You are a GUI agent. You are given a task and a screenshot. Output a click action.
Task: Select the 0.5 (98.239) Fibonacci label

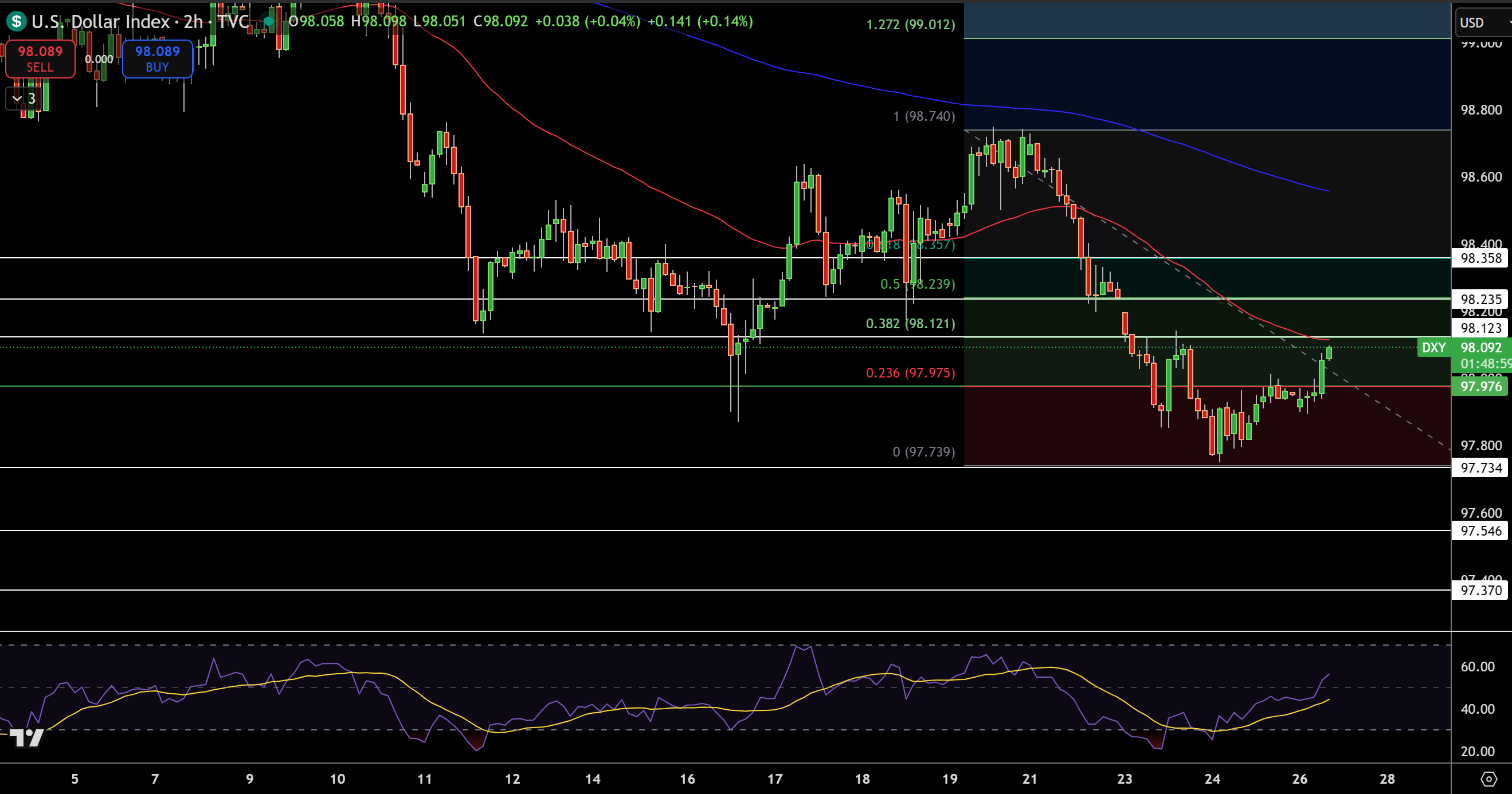[918, 284]
